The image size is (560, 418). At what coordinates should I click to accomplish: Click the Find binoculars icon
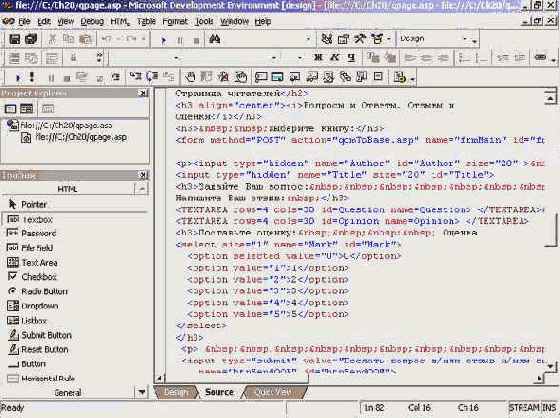pyautogui.click(x=214, y=39)
